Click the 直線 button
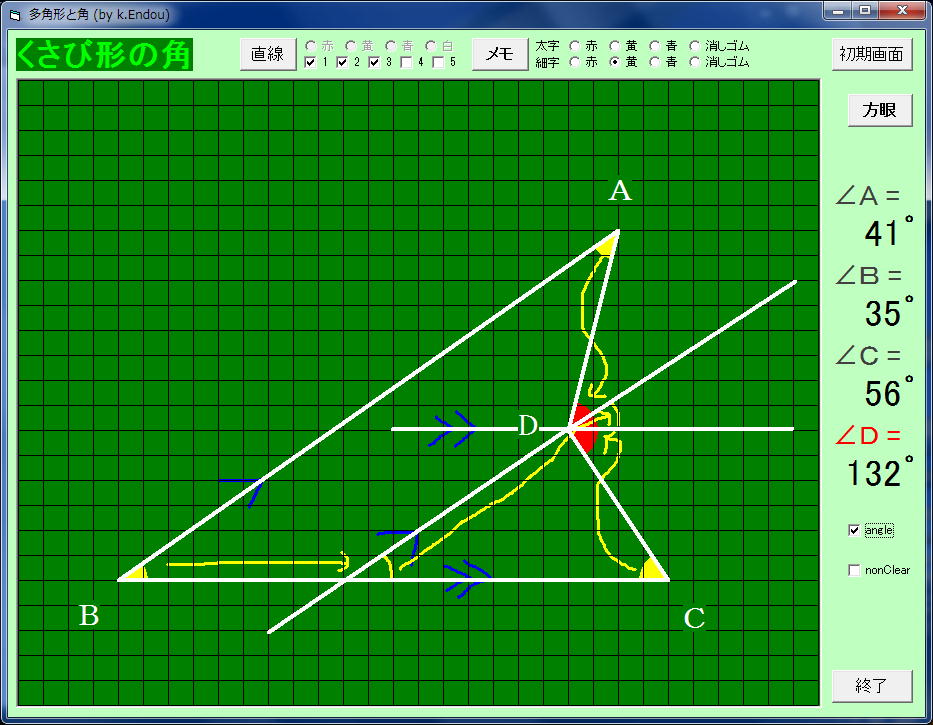933x725 pixels. tap(268, 54)
